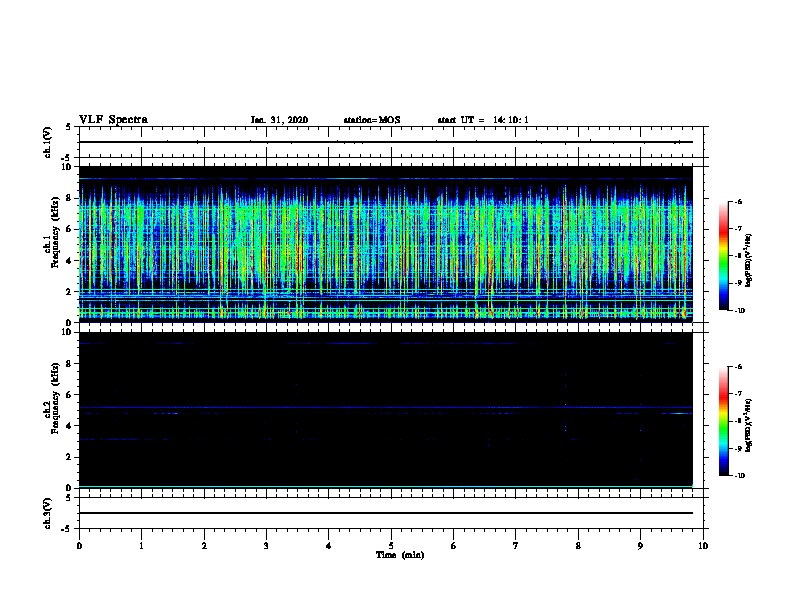Click the "2" frequency tick on ch.2 spectrogram
The image size is (792, 612).
point(69,457)
